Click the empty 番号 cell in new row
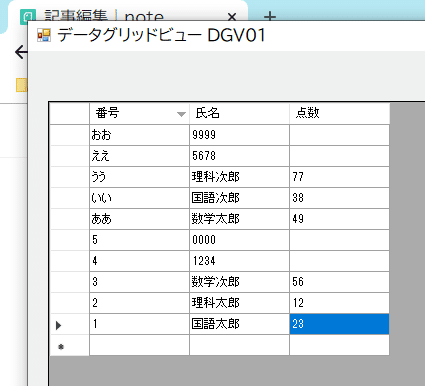 click(x=139, y=345)
